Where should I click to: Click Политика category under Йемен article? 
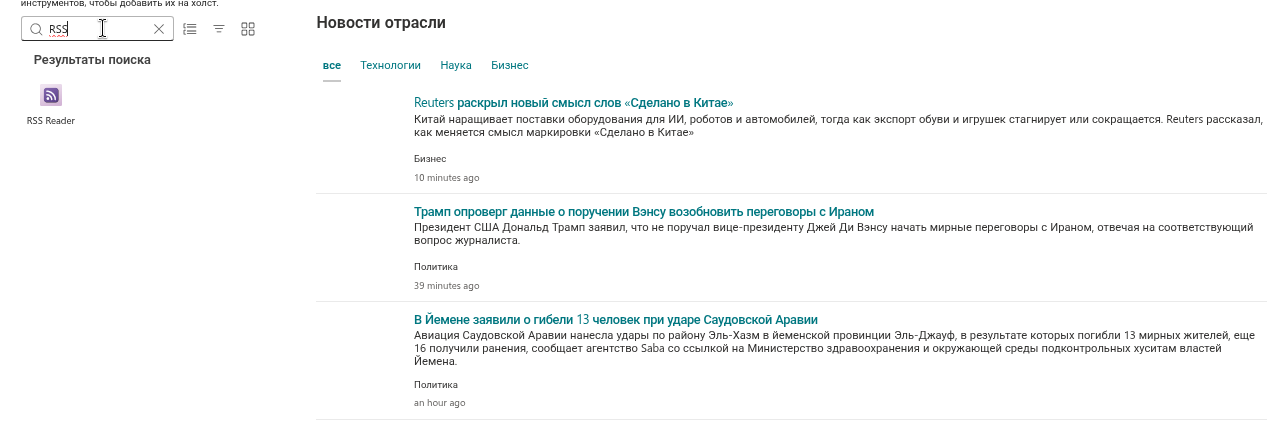(x=436, y=384)
